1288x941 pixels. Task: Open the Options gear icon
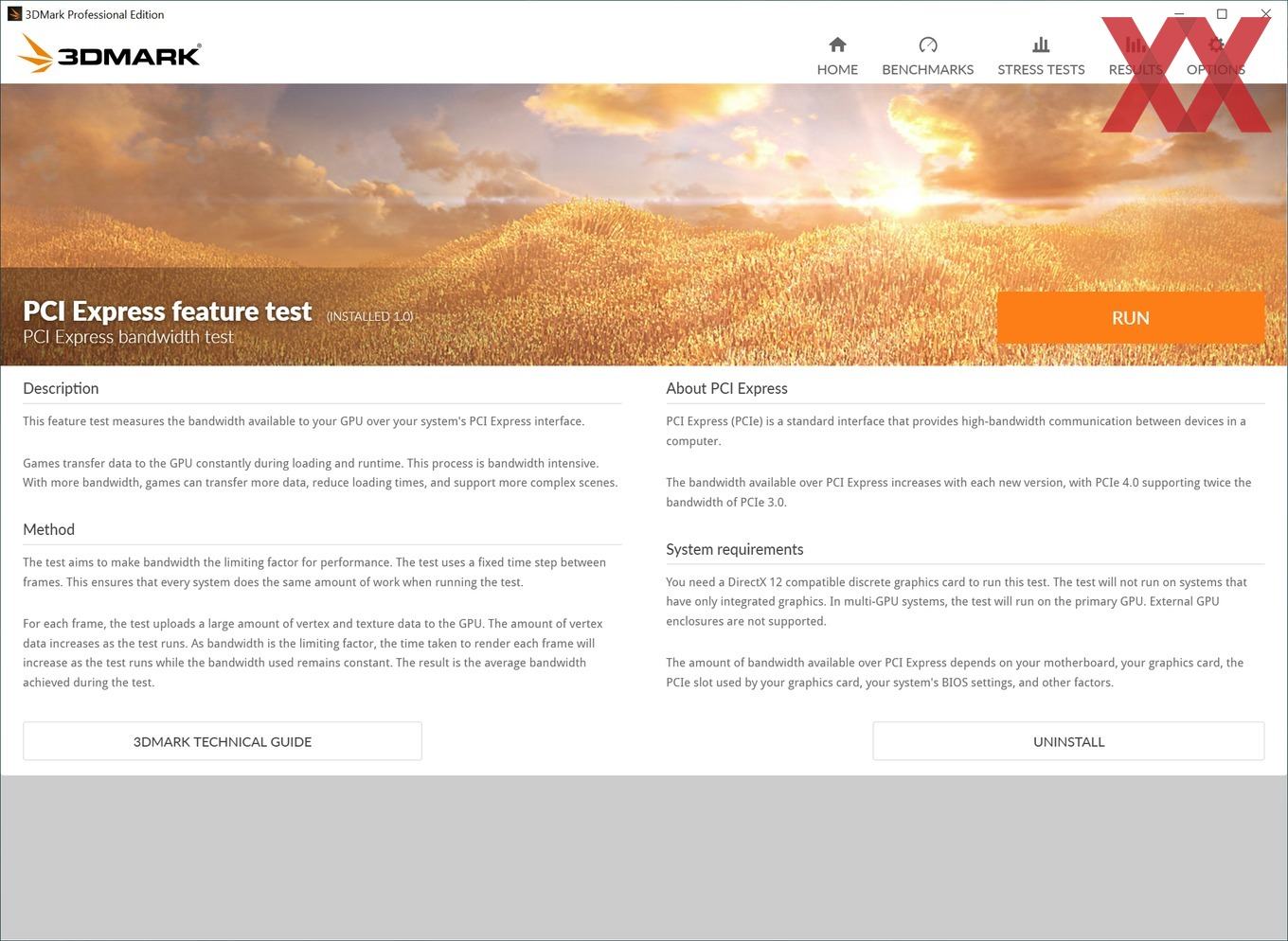pyautogui.click(x=1216, y=44)
